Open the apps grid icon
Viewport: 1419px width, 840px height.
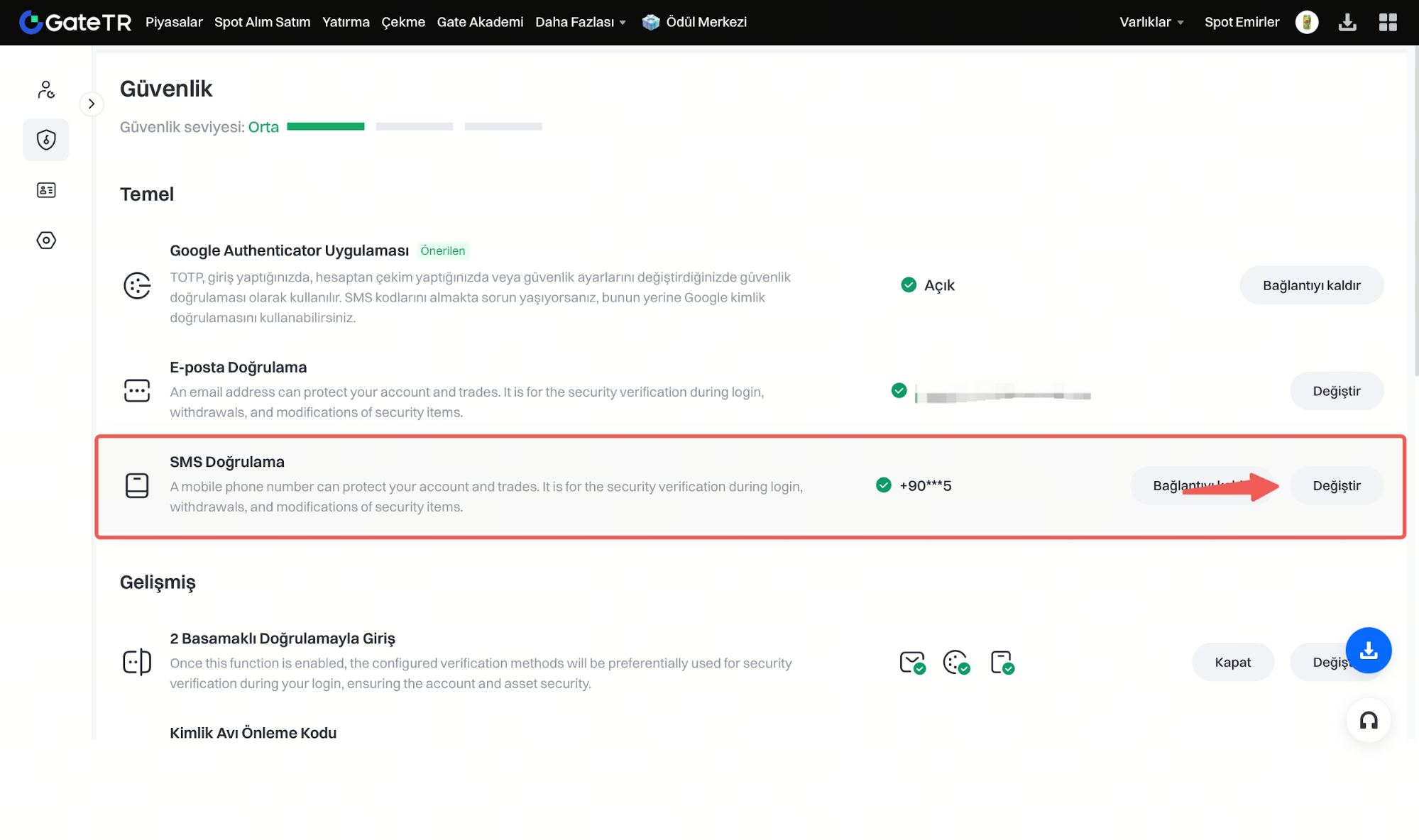[x=1387, y=22]
